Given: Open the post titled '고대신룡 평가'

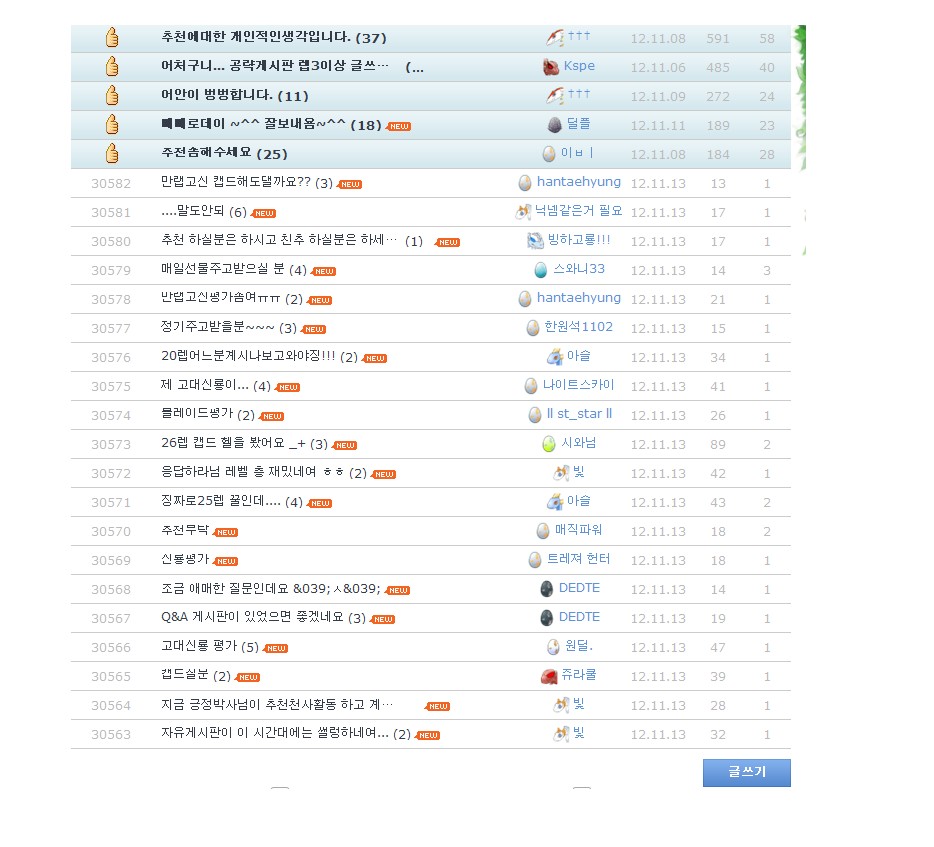Looking at the screenshot, I should pos(199,647).
